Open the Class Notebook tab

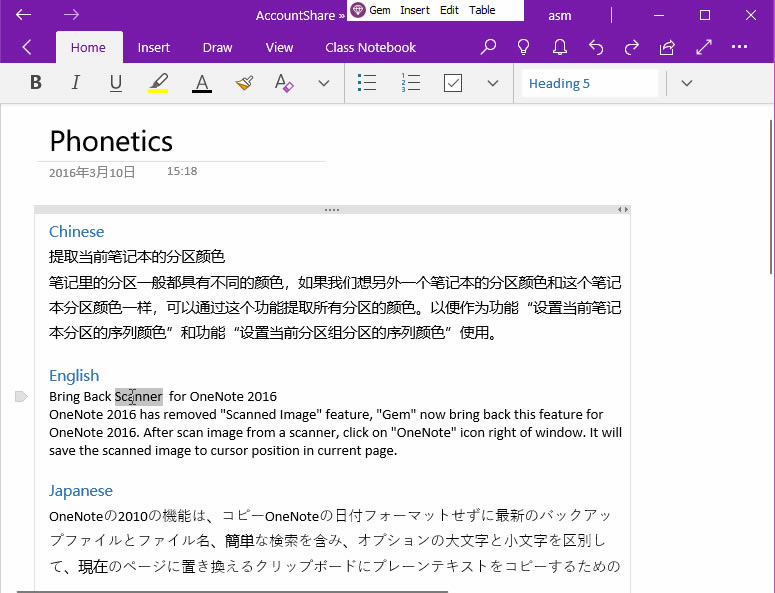pyautogui.click(x=370, y=47)
